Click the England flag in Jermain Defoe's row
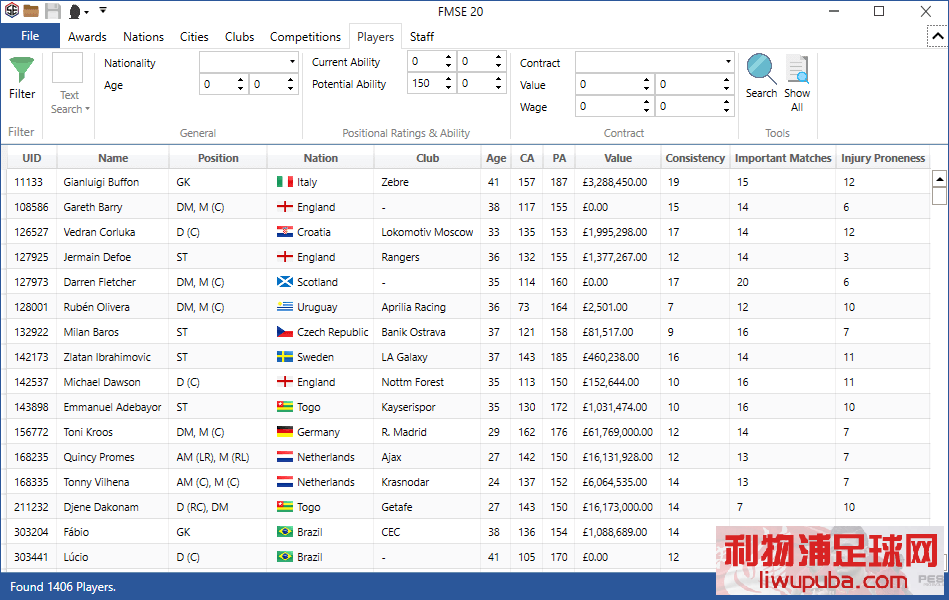This screenshot has height=600, width=949. point(285,257)
